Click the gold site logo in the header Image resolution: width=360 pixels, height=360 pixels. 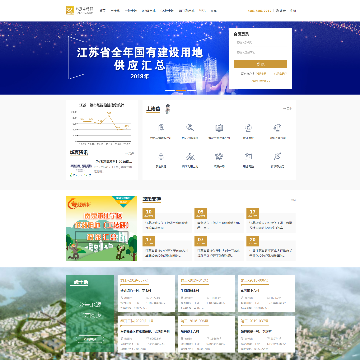(70, 10)
